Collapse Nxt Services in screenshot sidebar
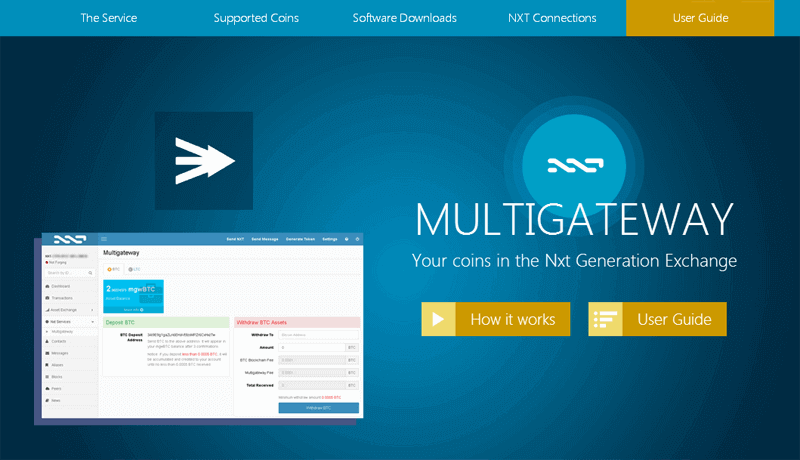 [x=70, y=322]
